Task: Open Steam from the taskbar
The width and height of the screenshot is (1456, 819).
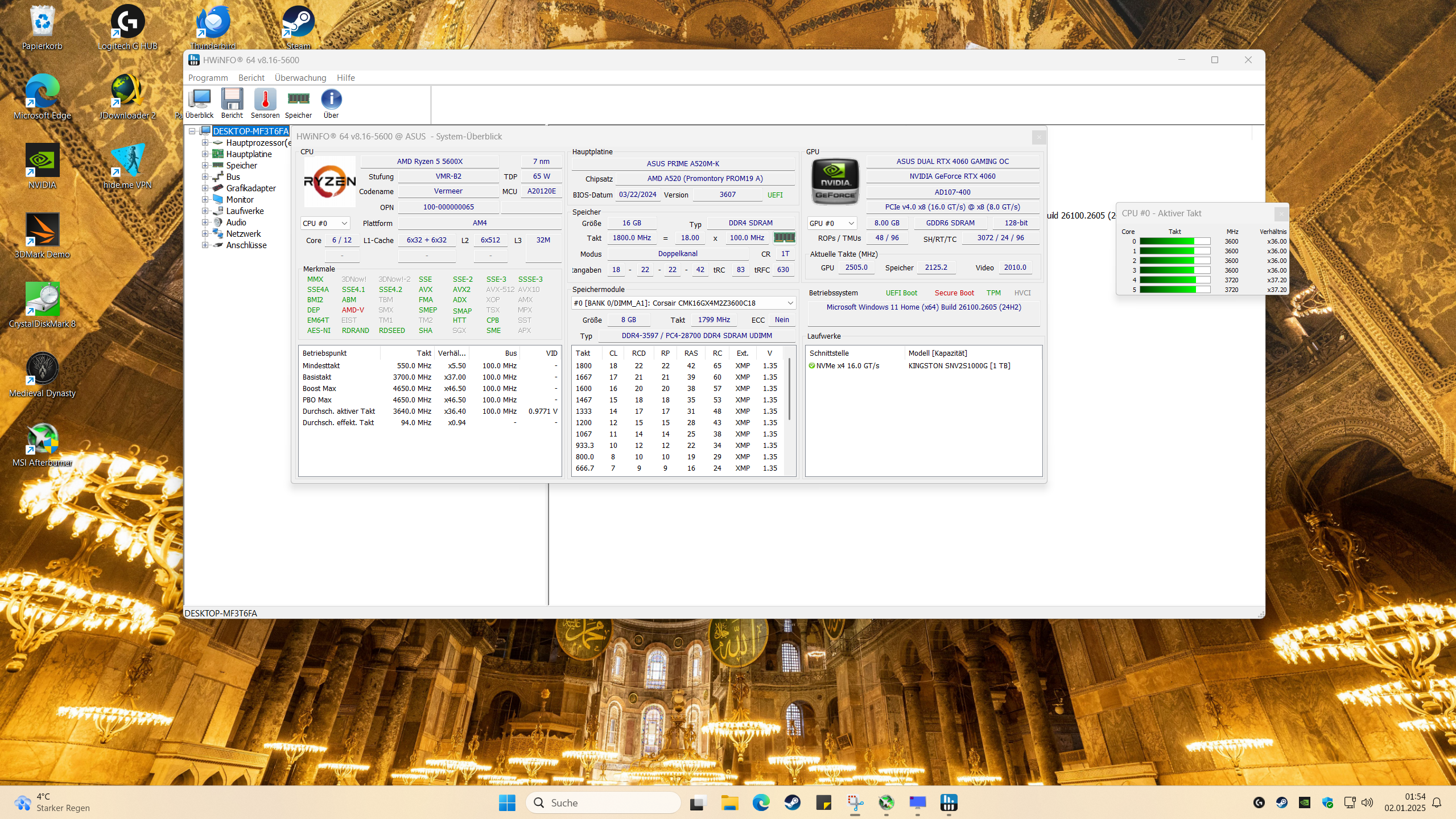Action: click(792, 802)
